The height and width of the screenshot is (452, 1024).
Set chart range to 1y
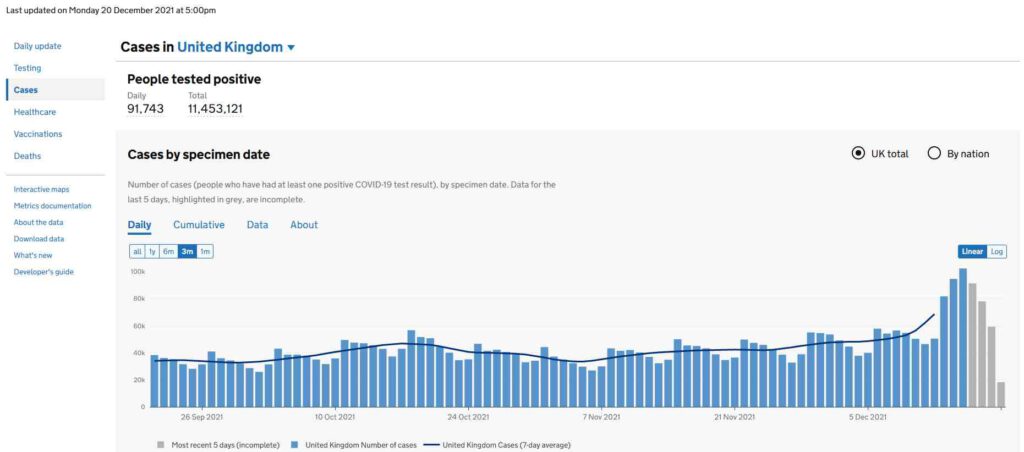152,251
